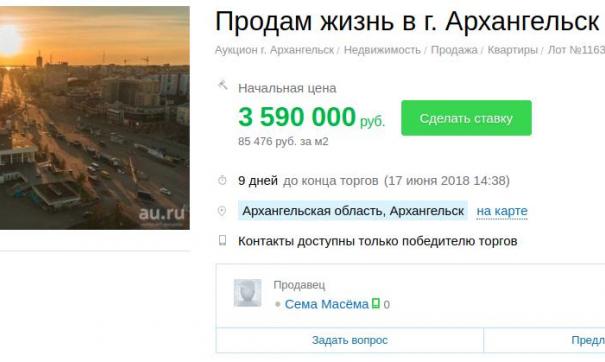Open the на карте map link

[x=502, y=211]
